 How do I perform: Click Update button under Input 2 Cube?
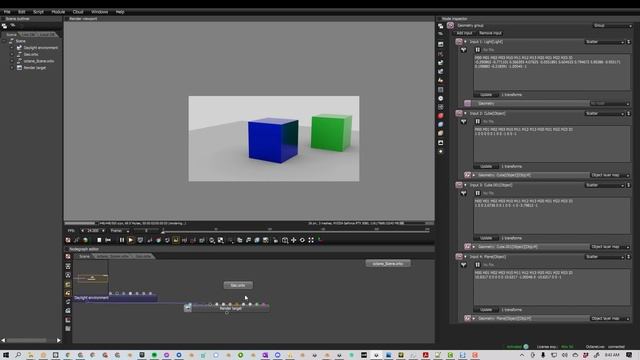(486, 167)
